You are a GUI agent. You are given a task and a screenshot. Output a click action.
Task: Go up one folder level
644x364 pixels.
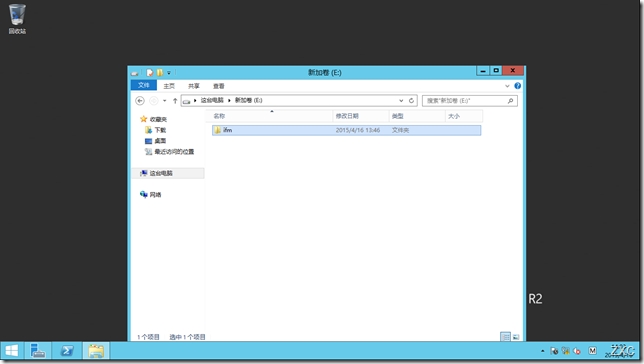pyautogui.click(x=175, y=101)
